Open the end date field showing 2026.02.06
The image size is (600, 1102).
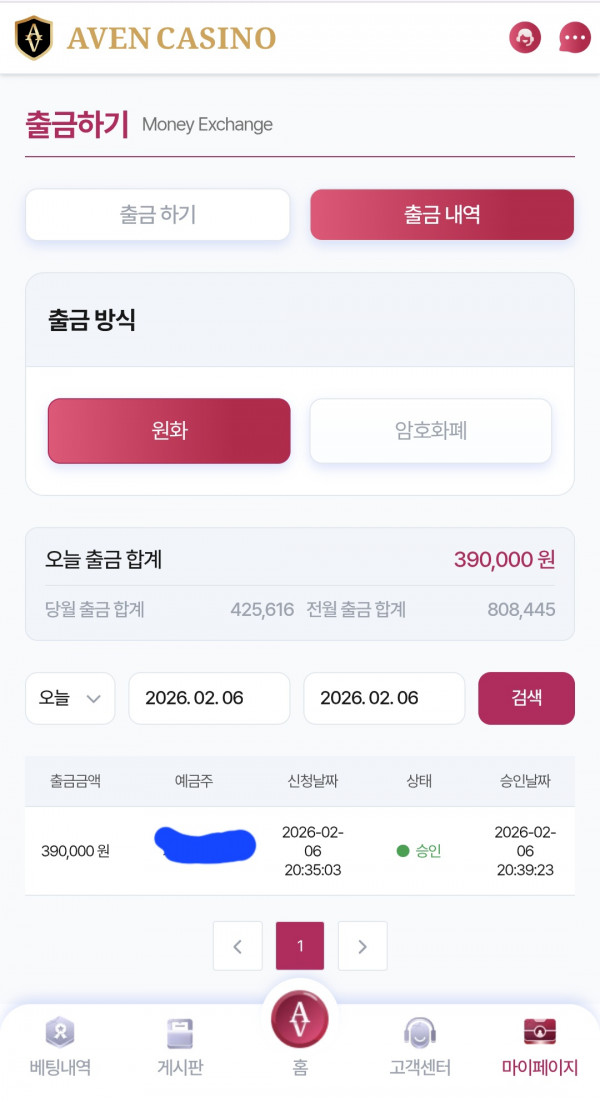(384, 698)
